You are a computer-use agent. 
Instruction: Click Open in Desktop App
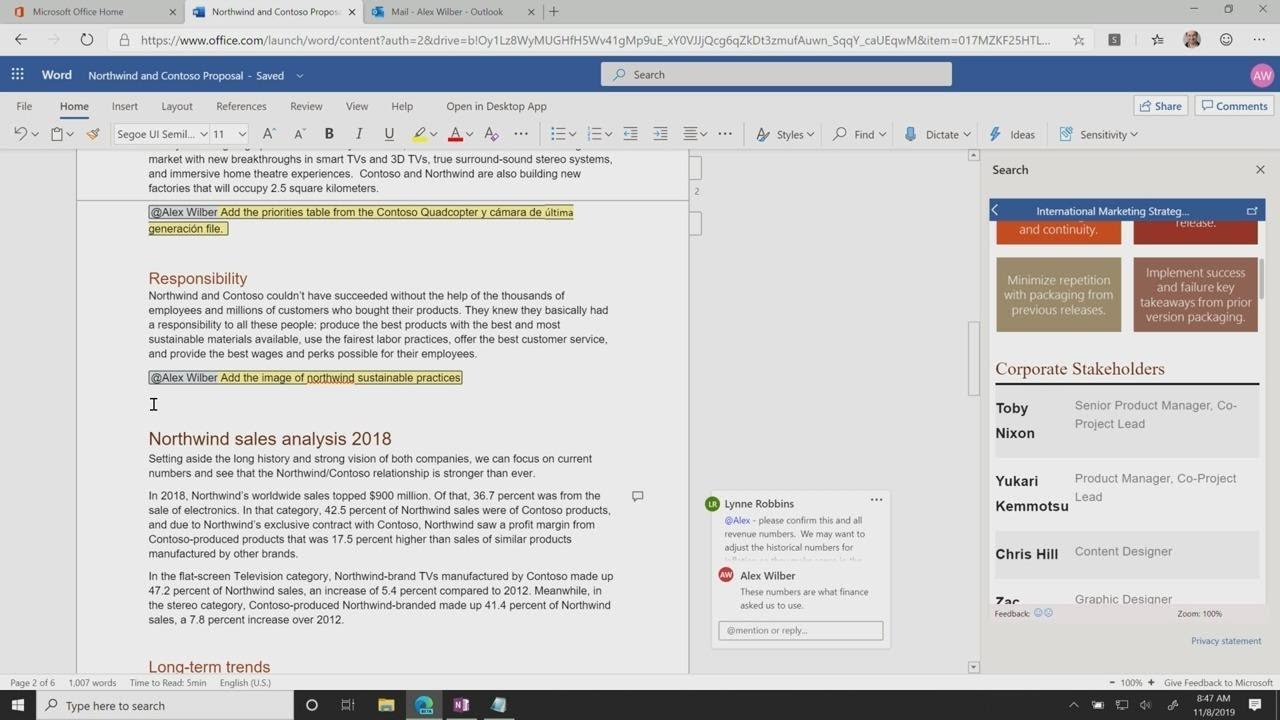pyautogui.click(x=496, y=106)
